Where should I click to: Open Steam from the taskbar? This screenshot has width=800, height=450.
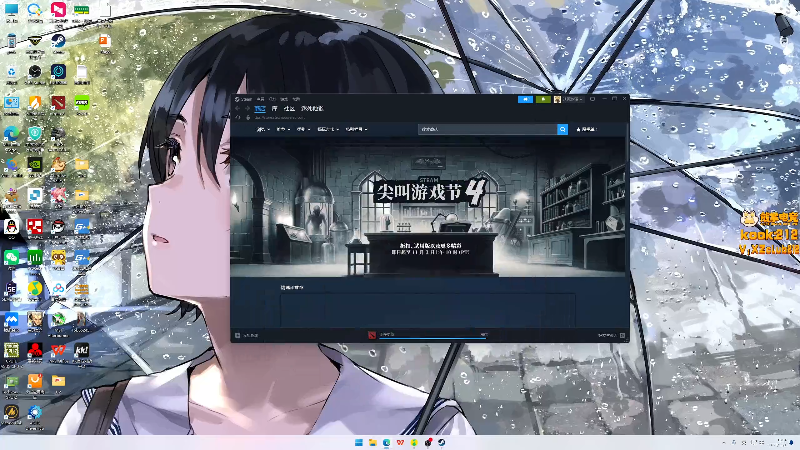click(x=442, y=442)
